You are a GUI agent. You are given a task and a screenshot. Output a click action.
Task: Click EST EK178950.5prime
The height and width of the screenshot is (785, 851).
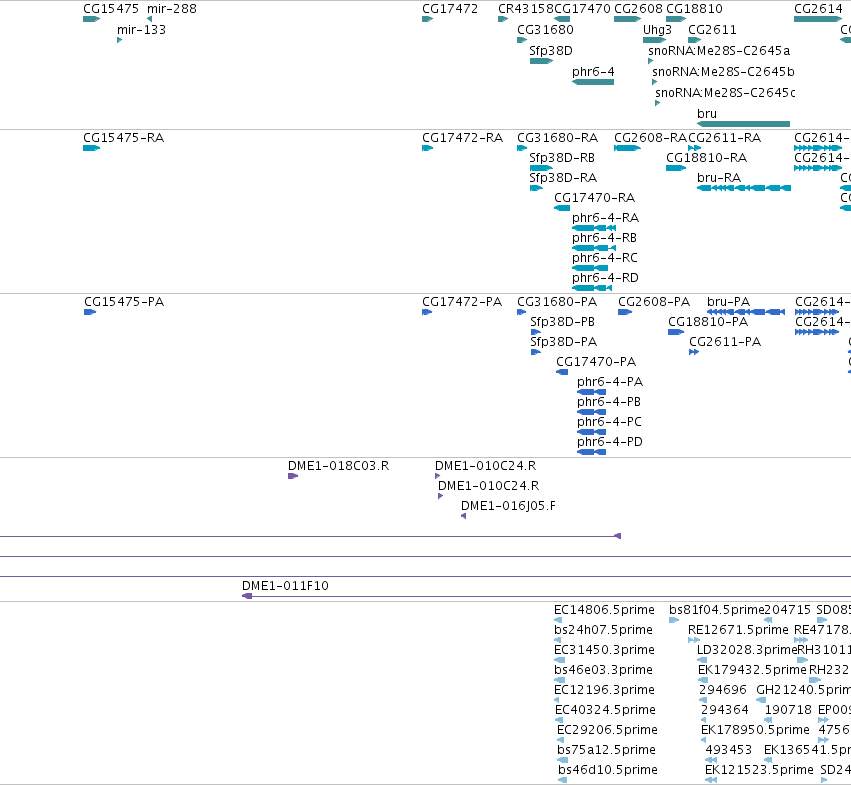(703, 740)
